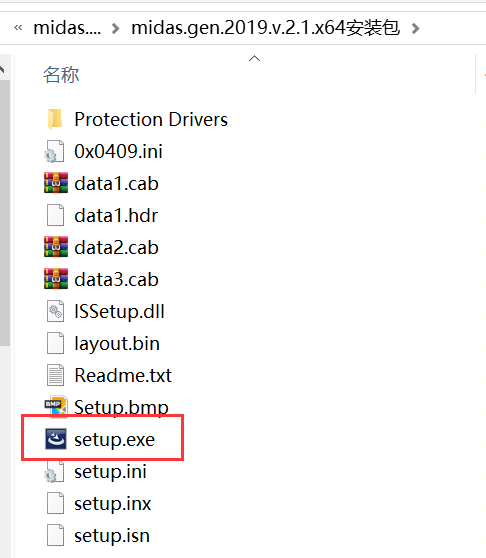486x558 pixels.
Task: Select the Protection Drivers folder icon
Action: pyautogui.click(x=55, y=119)
